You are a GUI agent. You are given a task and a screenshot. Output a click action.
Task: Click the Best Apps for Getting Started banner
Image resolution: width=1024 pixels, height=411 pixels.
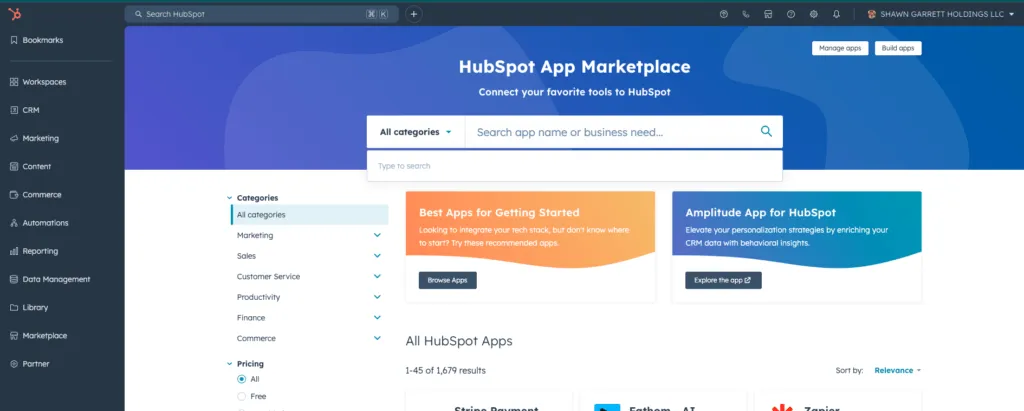(x=530, y=247)
